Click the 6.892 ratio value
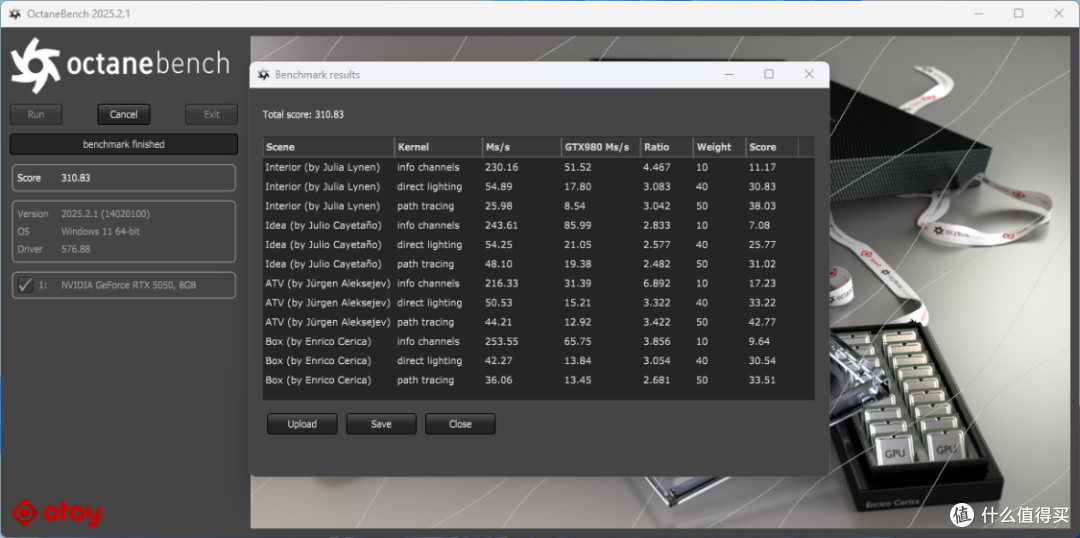This screenshot has height=538, width=1080. point(656,283)
